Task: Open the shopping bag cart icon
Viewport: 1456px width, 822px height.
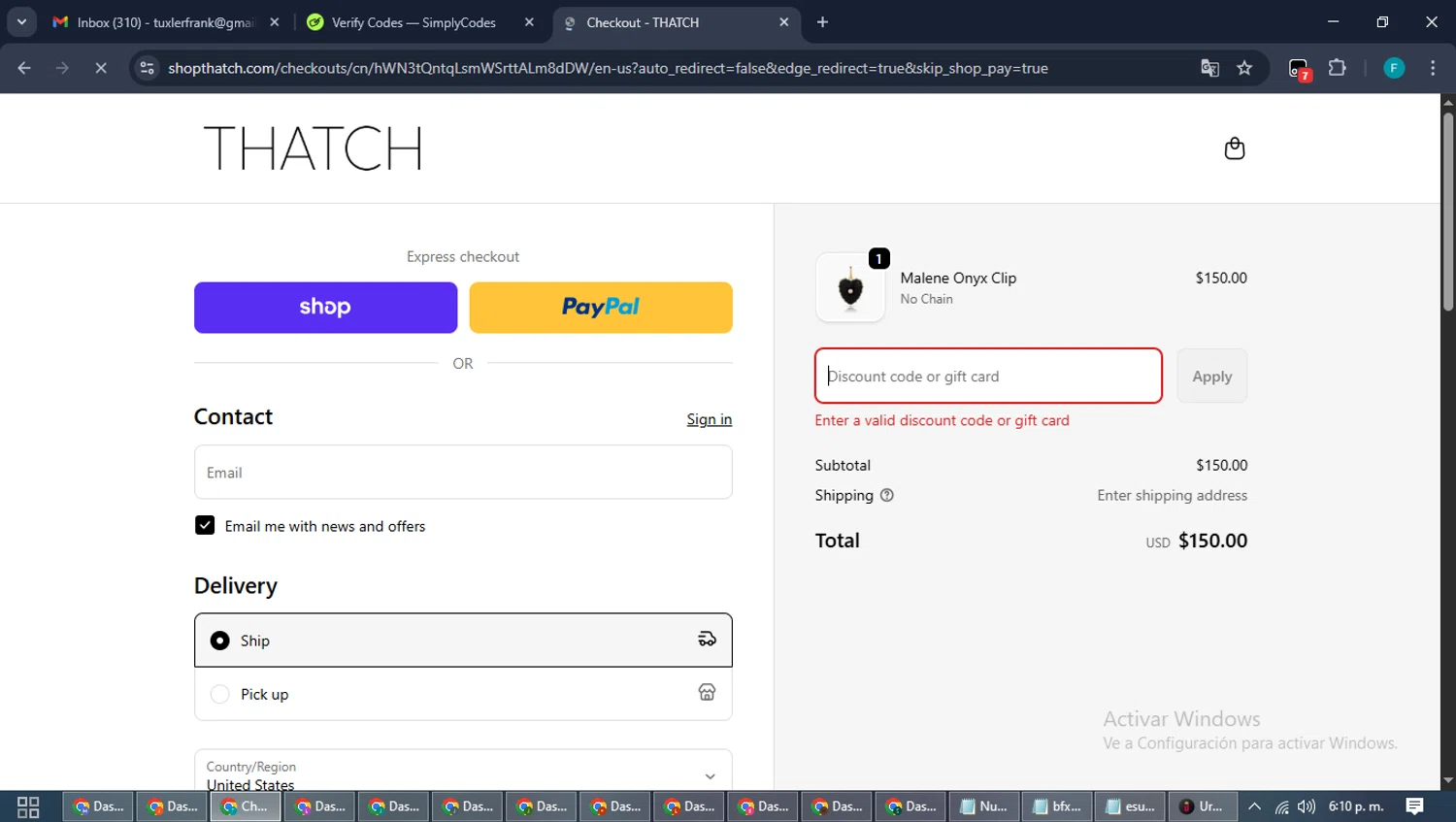Action: [x=1234, y=148]
